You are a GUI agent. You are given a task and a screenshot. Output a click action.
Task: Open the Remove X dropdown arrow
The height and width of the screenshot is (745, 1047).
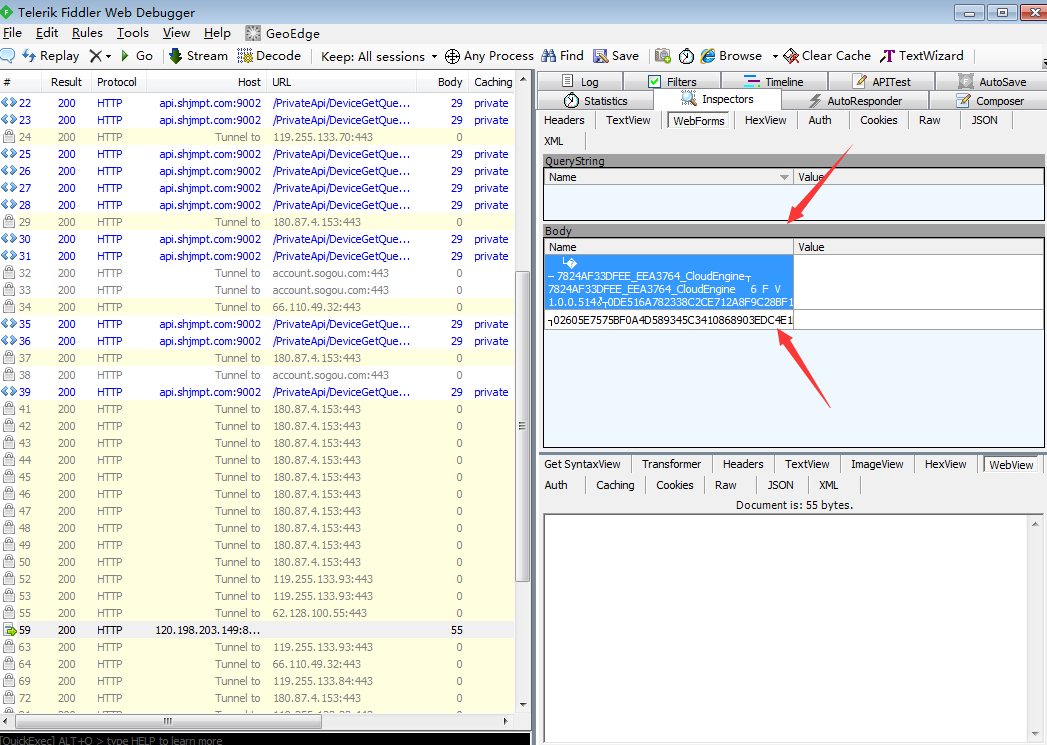coord(108,56)
